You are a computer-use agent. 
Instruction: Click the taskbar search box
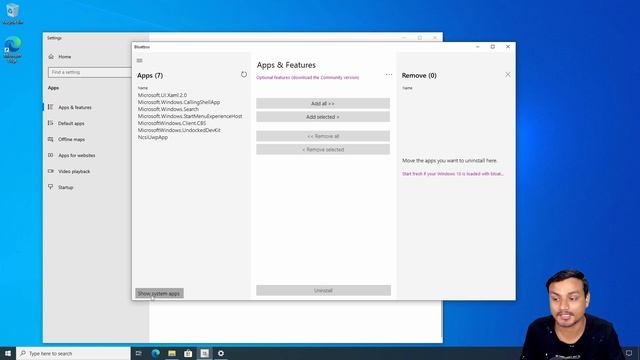(73, 353)
